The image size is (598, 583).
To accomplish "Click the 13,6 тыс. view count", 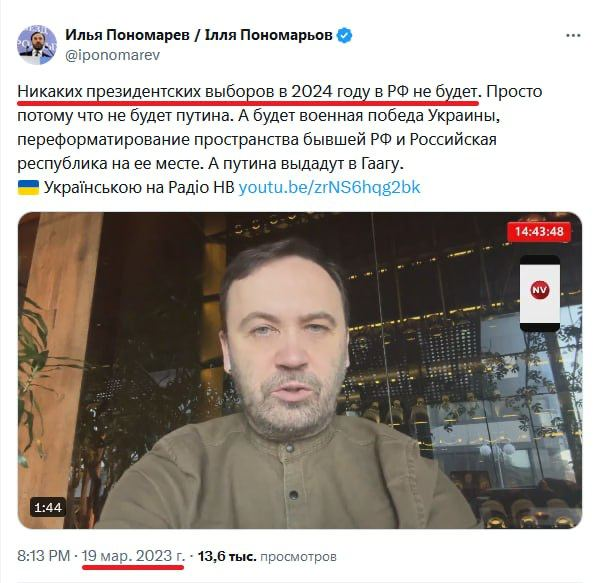I will pyautogui.click(x=227, y=556).
